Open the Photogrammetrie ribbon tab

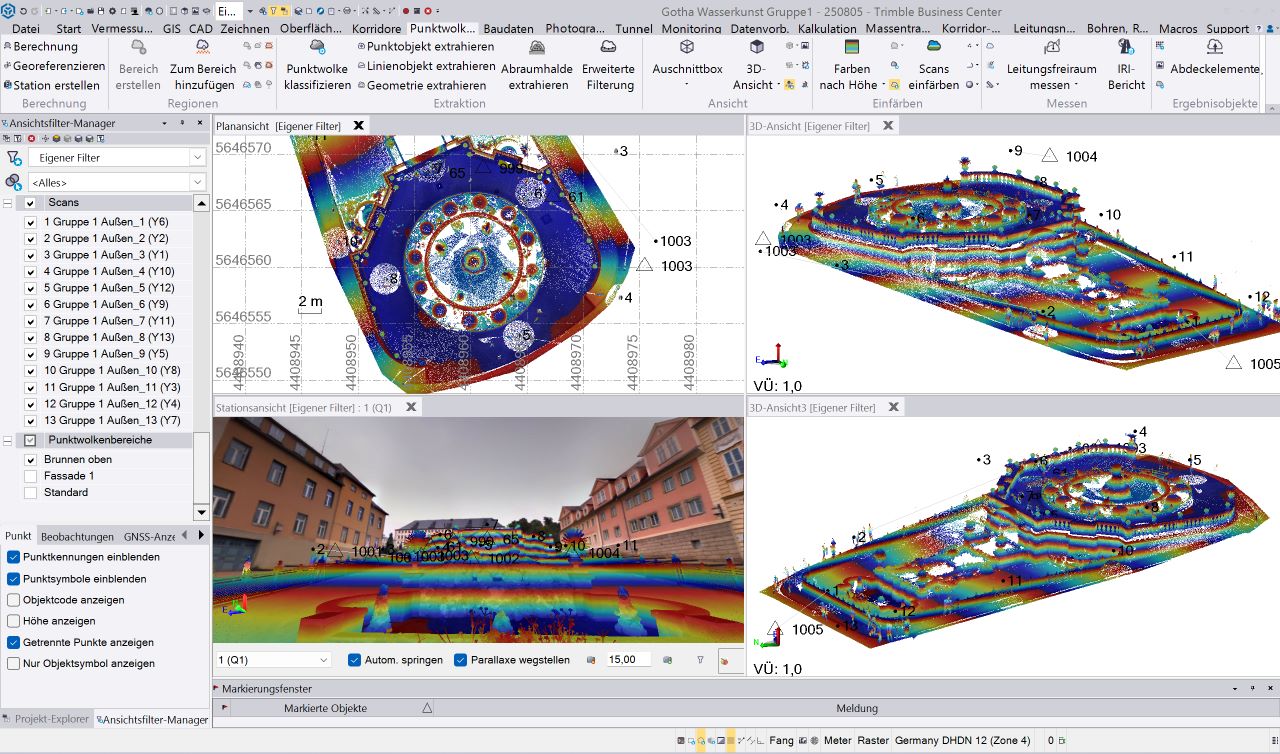click(574, 29)
